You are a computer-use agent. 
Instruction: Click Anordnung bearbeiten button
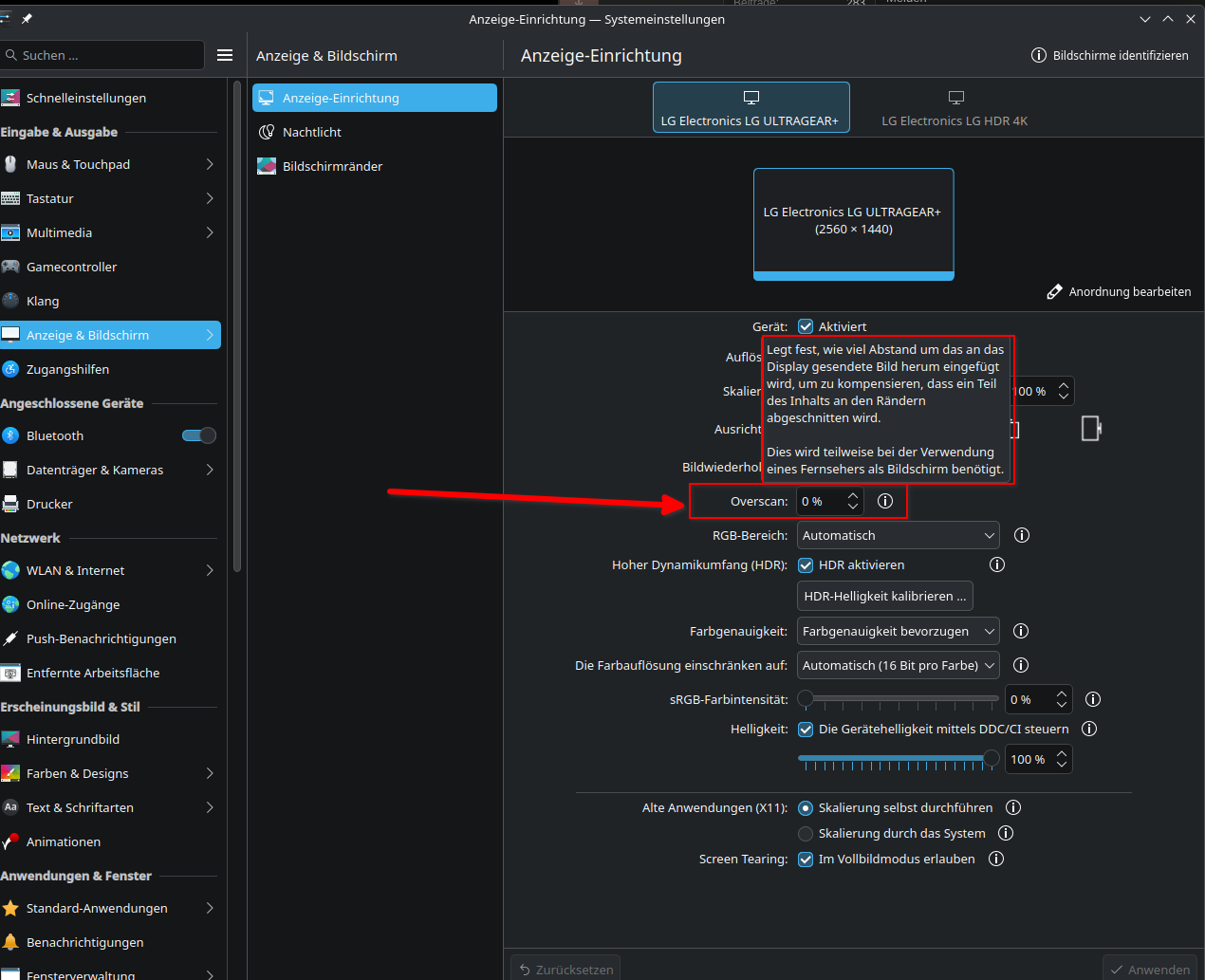click(x=1119, y=291)
